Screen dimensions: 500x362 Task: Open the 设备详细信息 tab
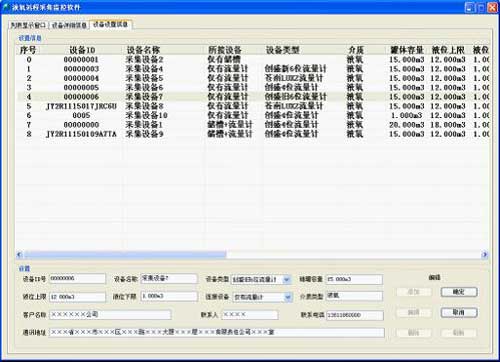point(69,25)
